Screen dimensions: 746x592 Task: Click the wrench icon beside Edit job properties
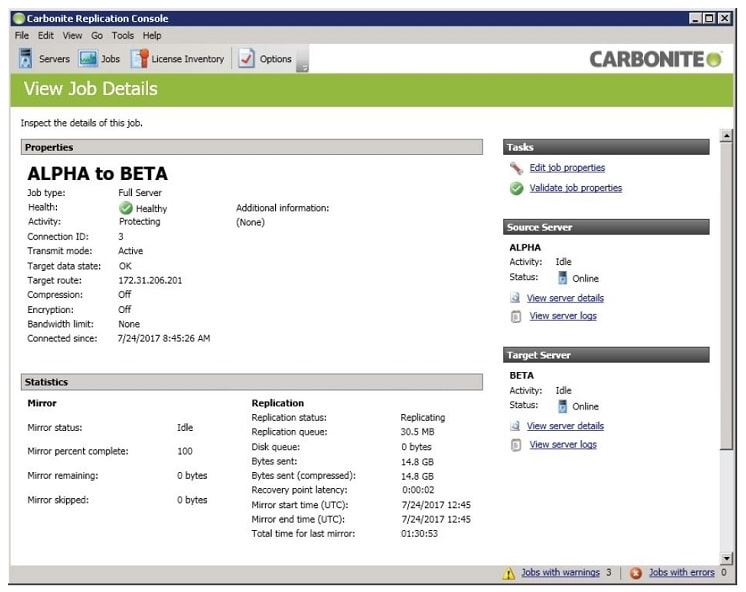click(516, 168)
